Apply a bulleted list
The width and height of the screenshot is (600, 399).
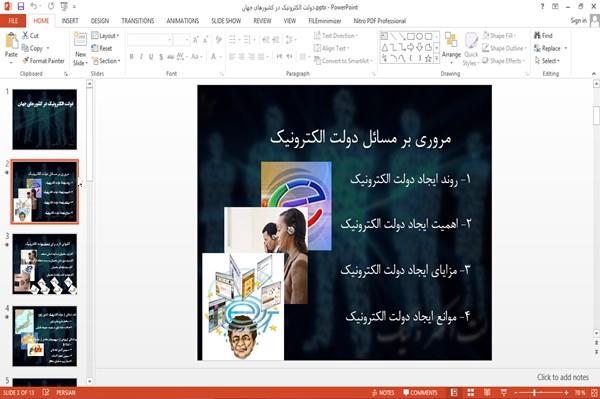click(232, 39)
